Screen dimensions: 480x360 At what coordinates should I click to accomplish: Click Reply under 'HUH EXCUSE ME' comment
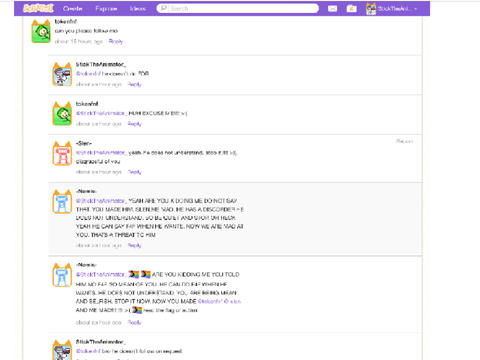click(x=134, y=124)
